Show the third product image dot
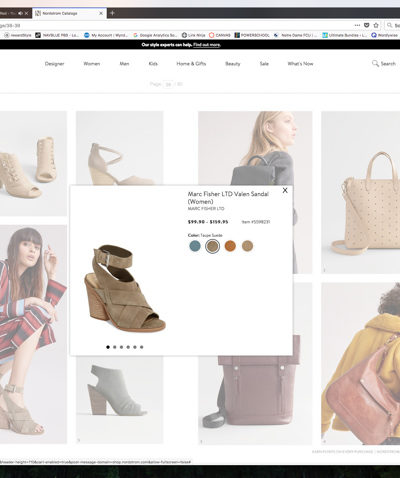 [x=121, y=347]
